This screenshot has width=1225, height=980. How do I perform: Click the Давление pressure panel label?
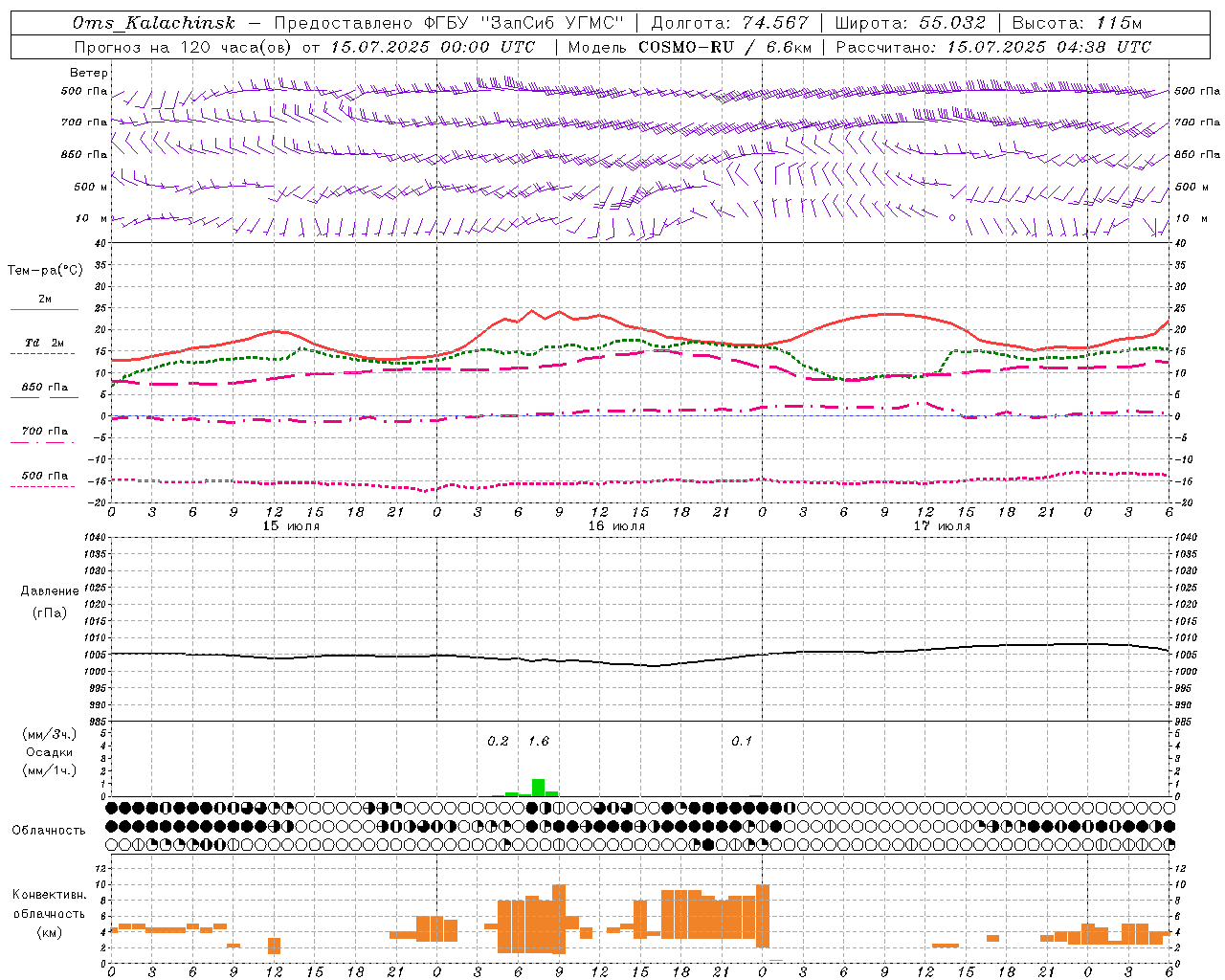click(x=49, y=591)
